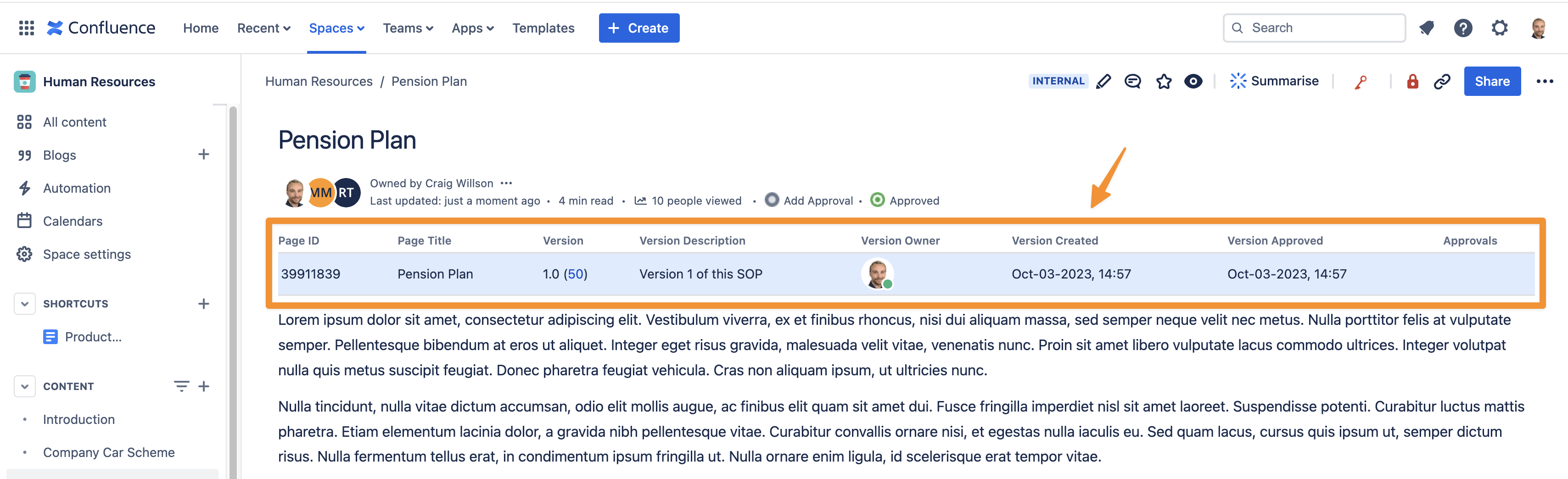The height and width of the screenshot is (479, 1568).
Task: Toggle the watch eye icon
Action: [x=1193, y=82]
